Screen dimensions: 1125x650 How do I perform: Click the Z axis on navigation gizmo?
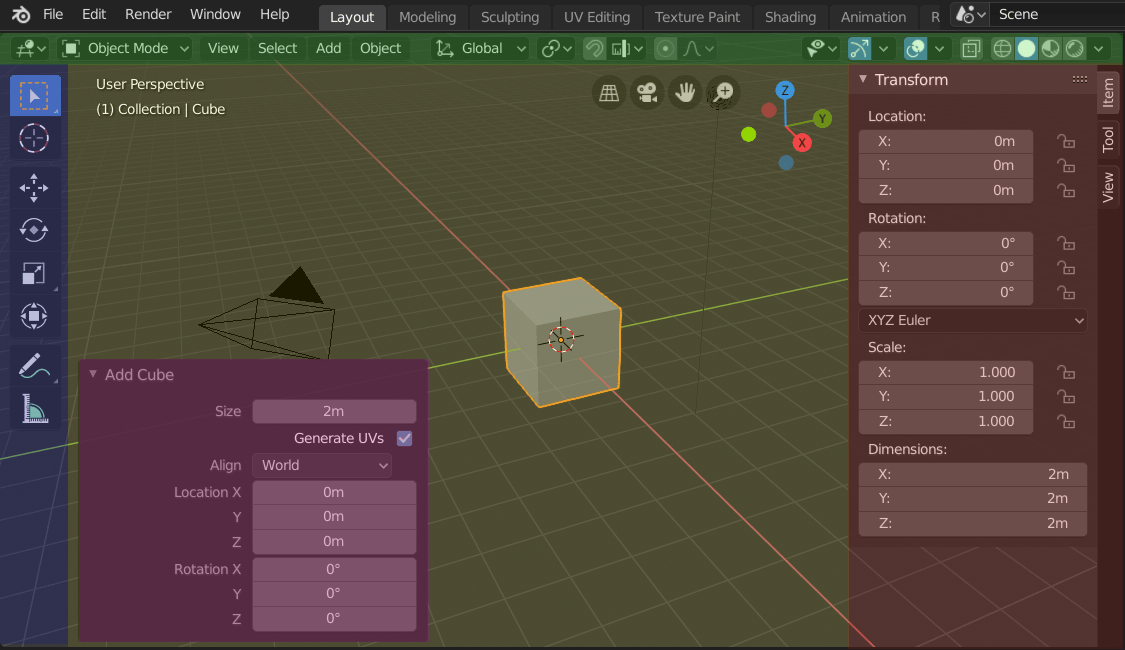pyautogui.click(x=785, y=90)
